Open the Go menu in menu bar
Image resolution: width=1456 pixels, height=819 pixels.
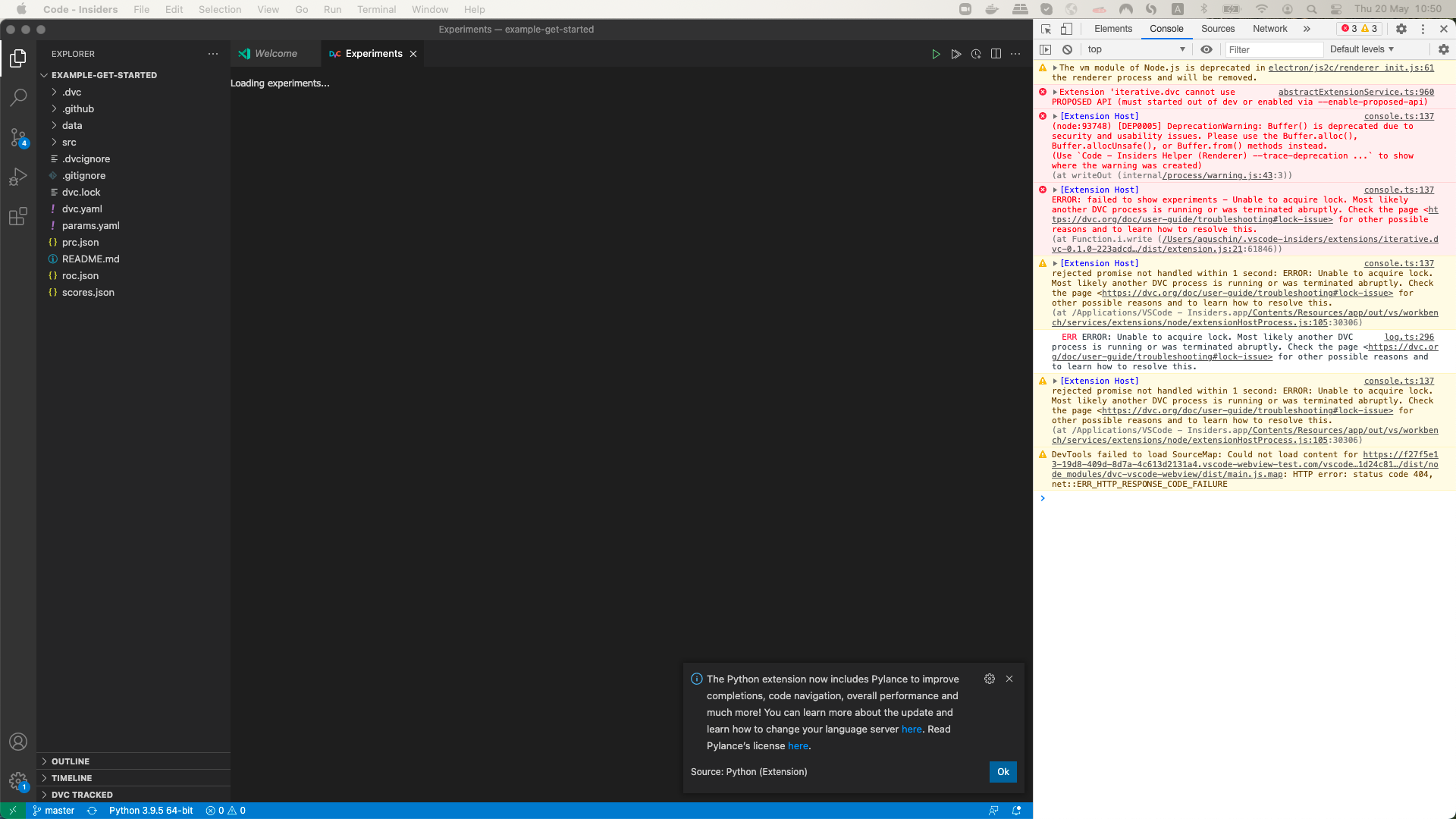coord(302,9)
